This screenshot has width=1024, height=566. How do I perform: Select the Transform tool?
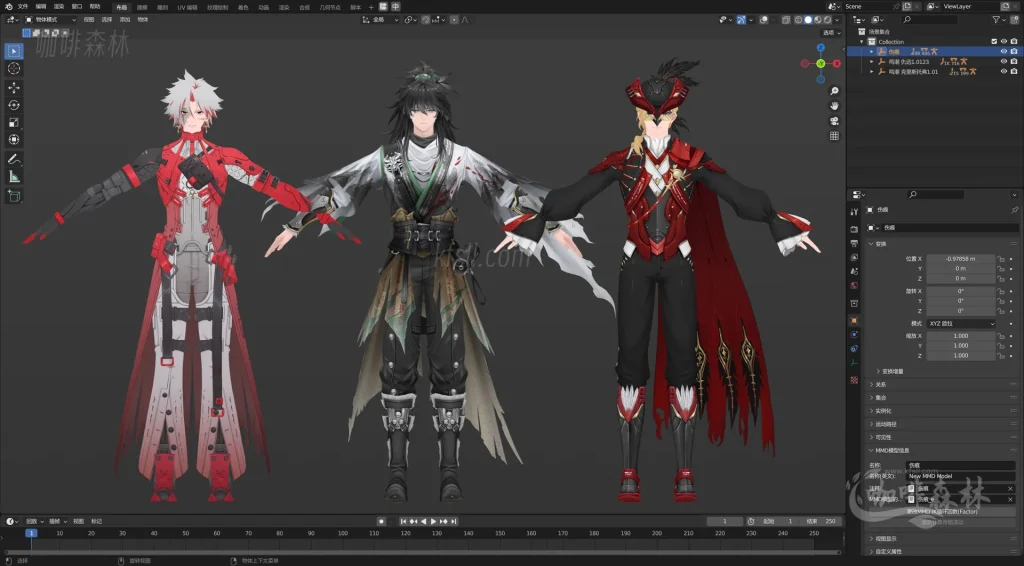click(x=14, y=140)
